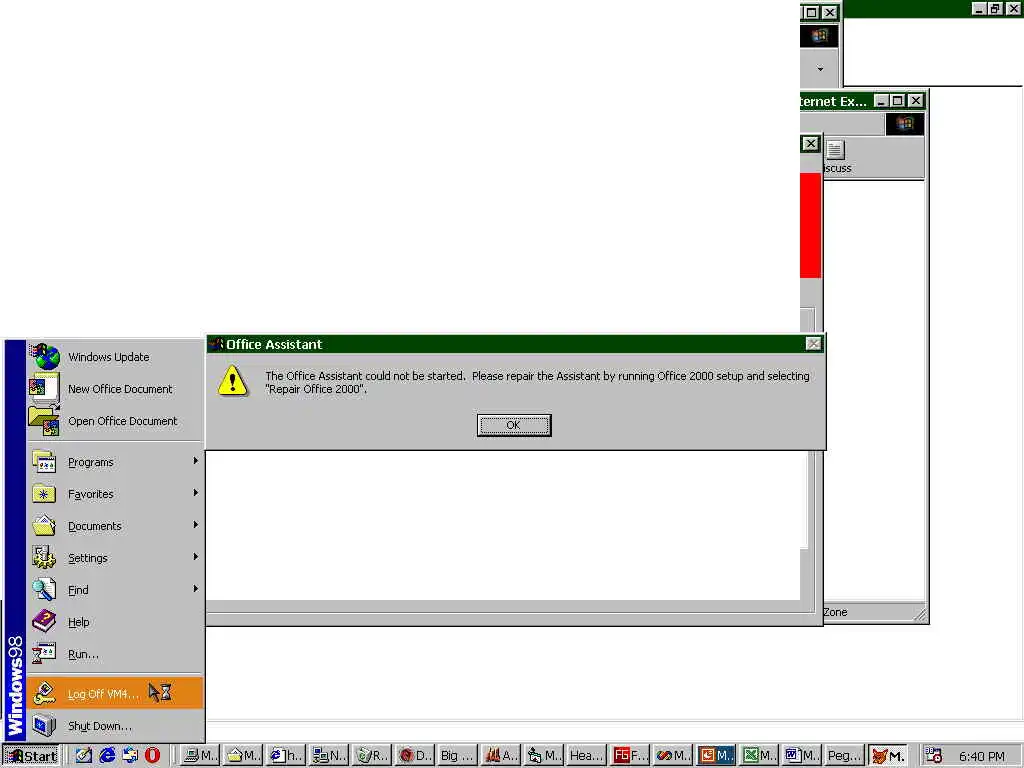
Task: Switch to the computer-icon M.. taskbar button
Action: point(200,756)
